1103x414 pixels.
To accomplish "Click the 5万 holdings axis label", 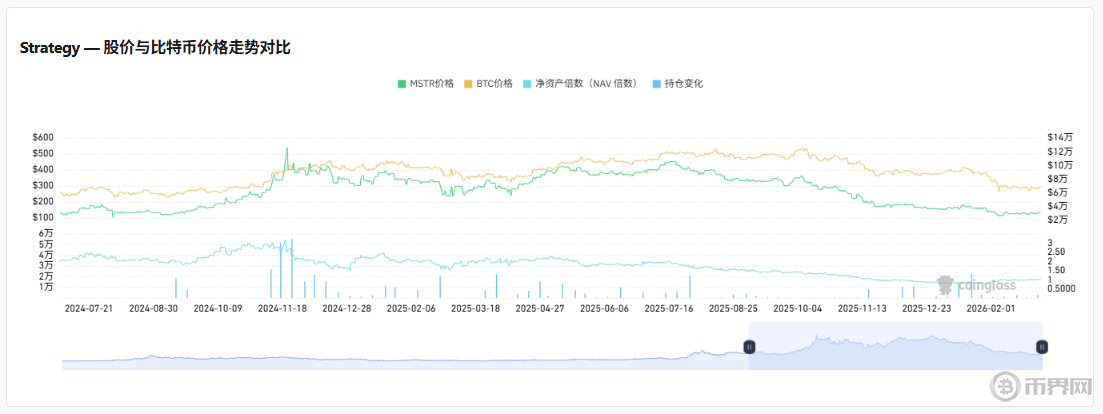I will click(x=46, y=244).
